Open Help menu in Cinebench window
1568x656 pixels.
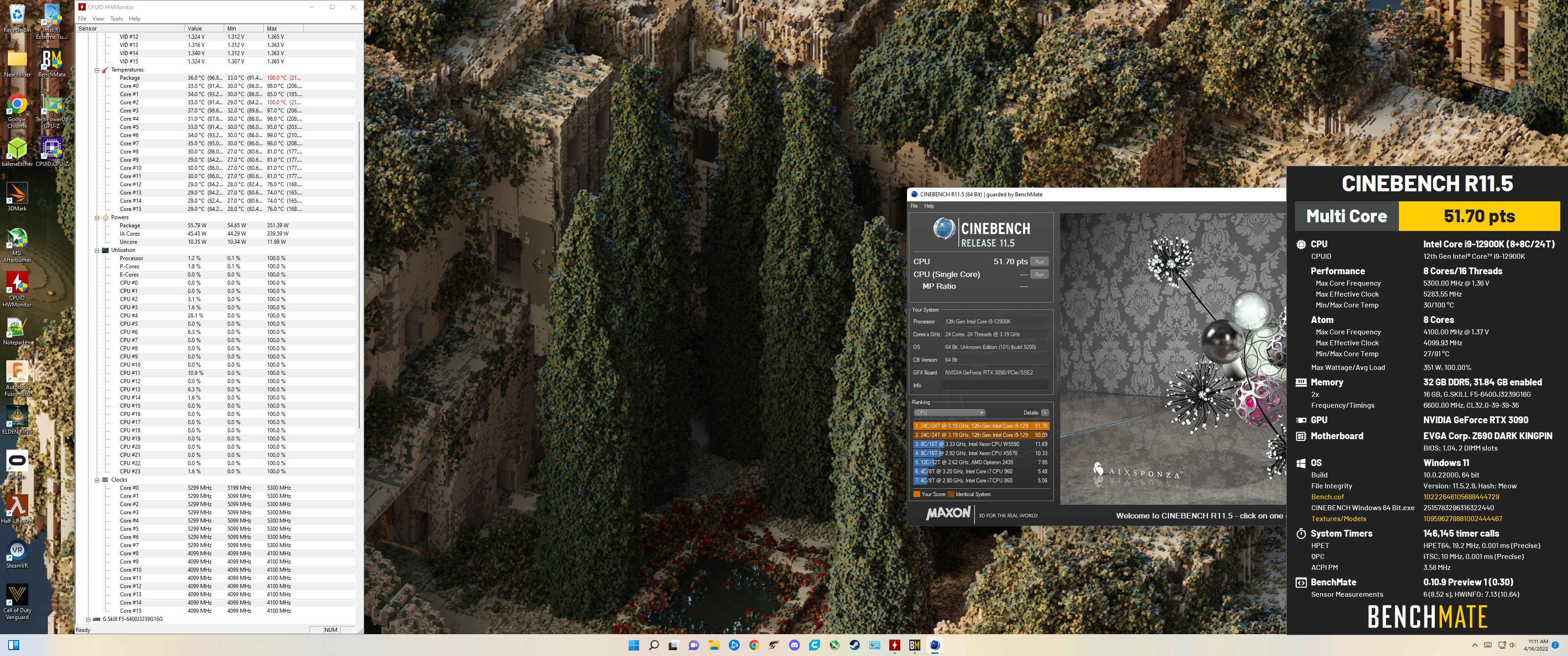(929, 206)
